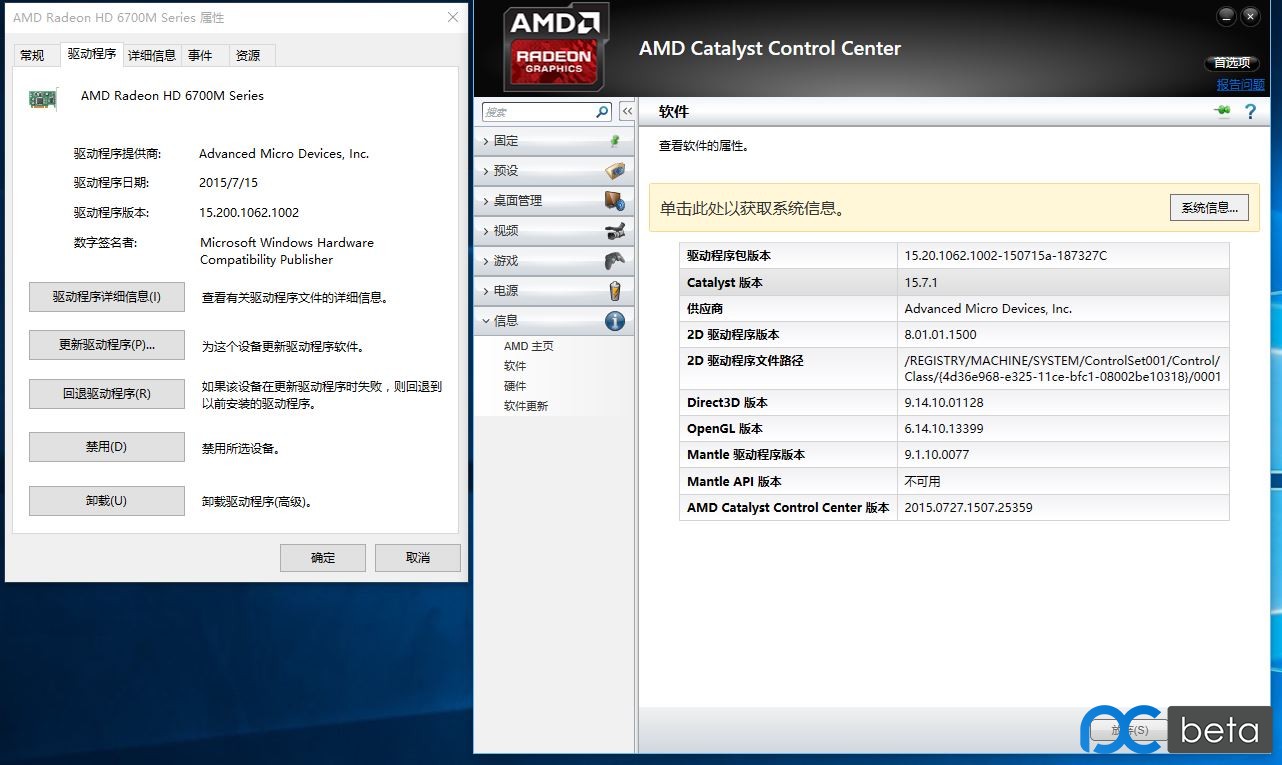This screenshot has height=765, width=1282.
Task: Click the 视频 camera icon
Action: pos(615,231)
